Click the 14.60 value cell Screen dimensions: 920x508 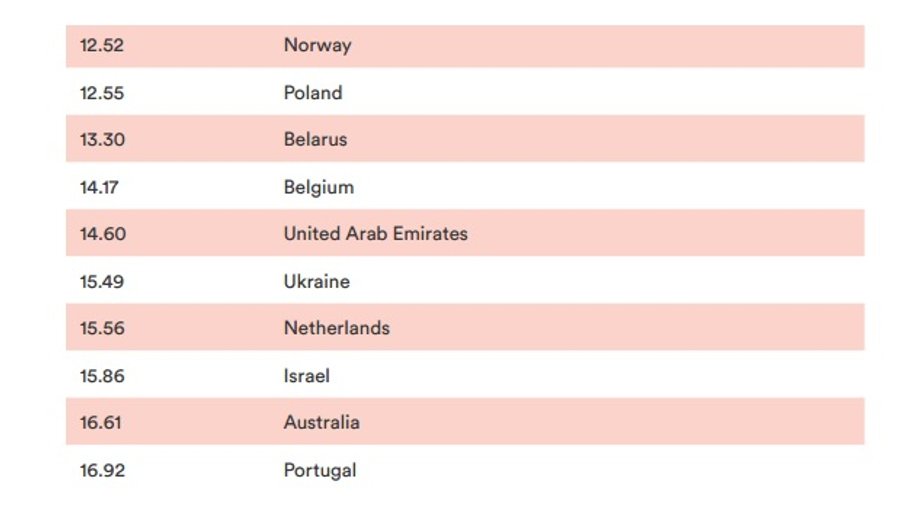103,234
